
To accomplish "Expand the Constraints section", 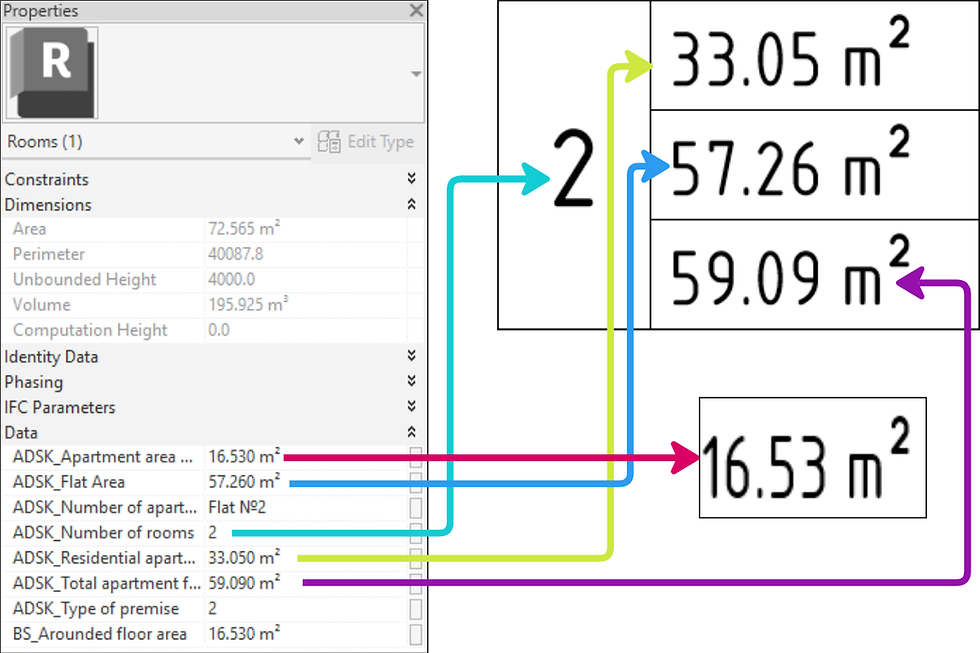I will 411,179.
